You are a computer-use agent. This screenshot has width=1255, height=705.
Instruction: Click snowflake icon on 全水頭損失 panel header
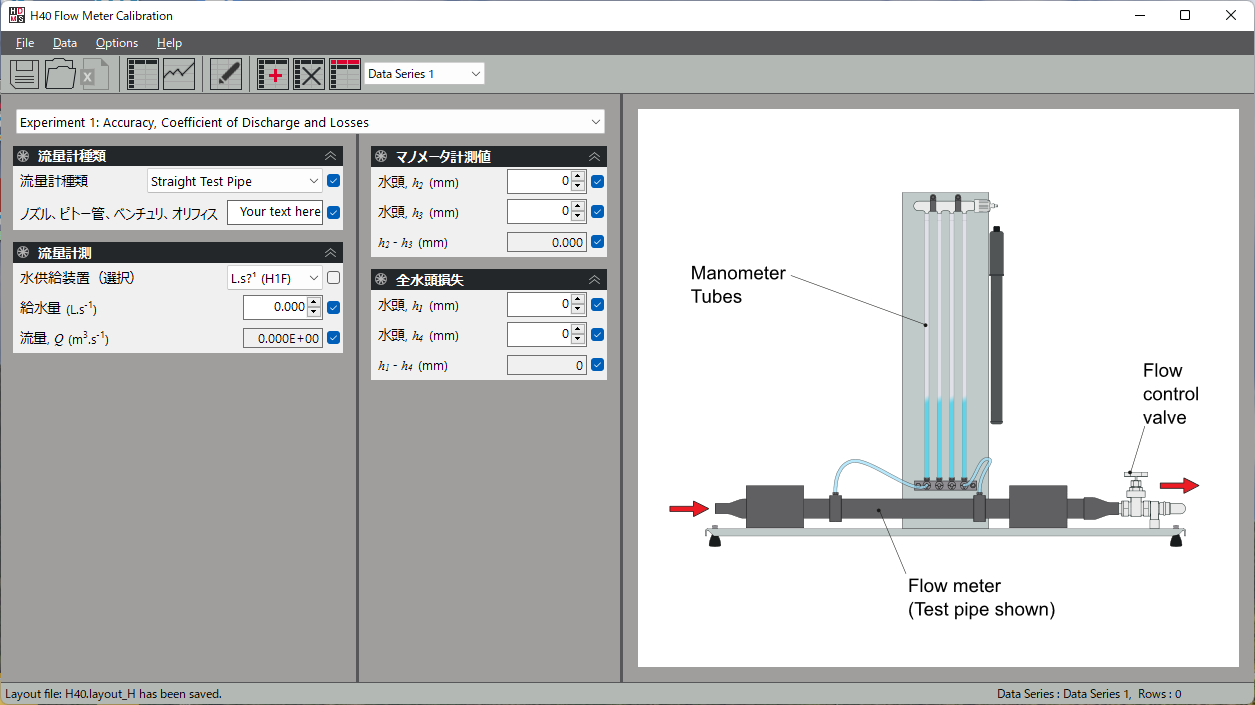pyautogui.click(x=381, y=280)
